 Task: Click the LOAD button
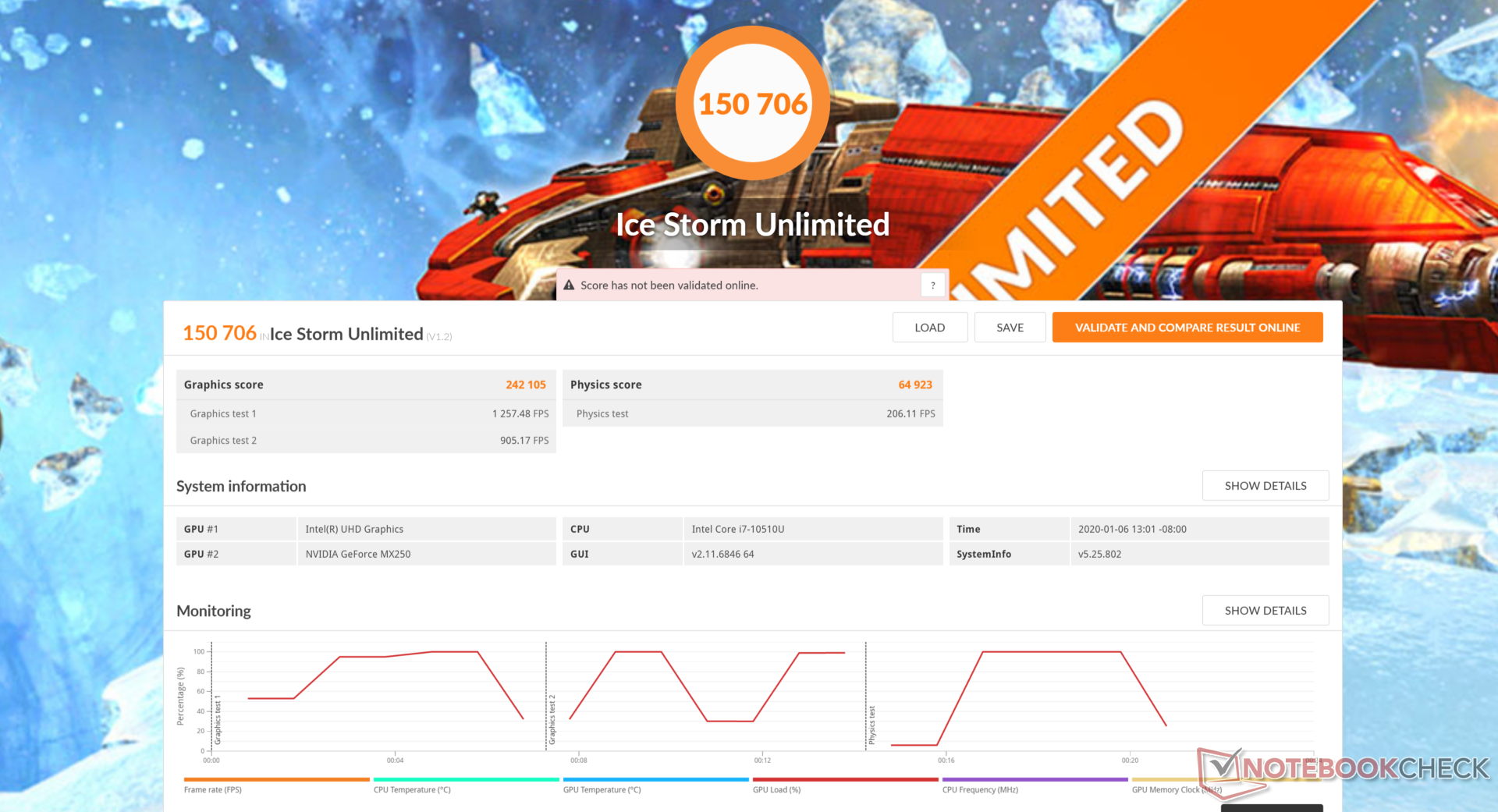click(930, 328)
